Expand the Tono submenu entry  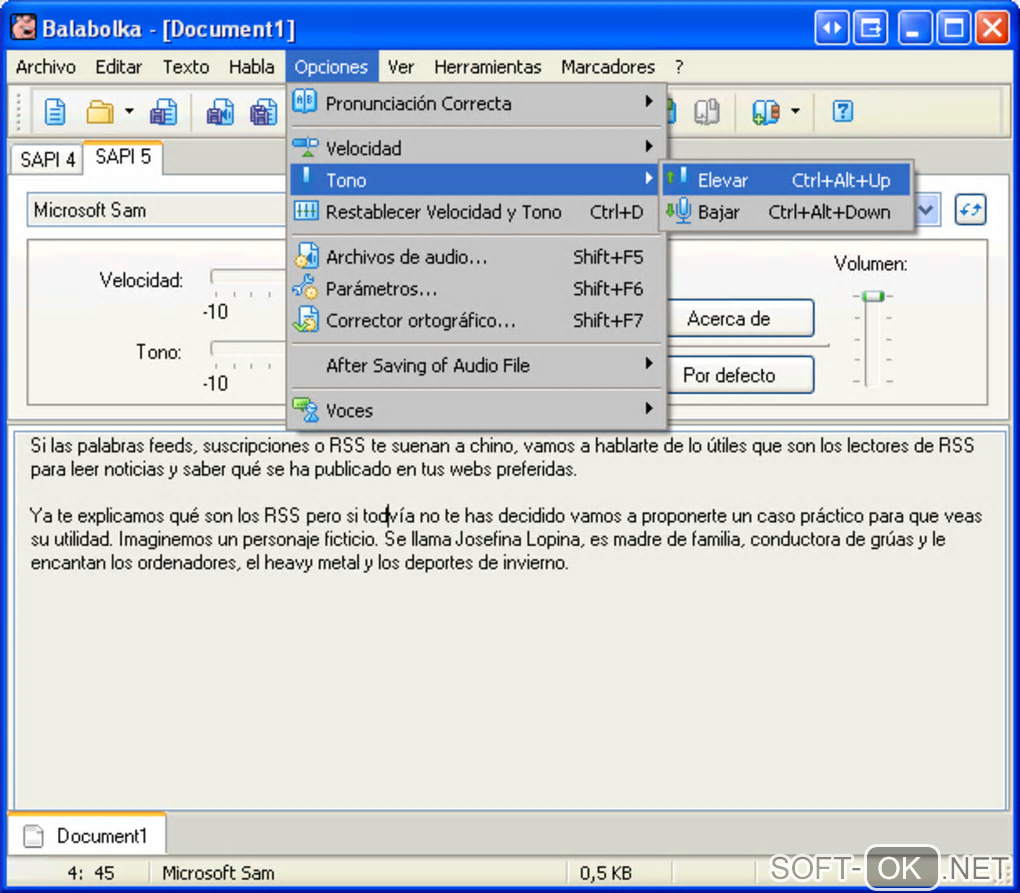pos(474,180)
